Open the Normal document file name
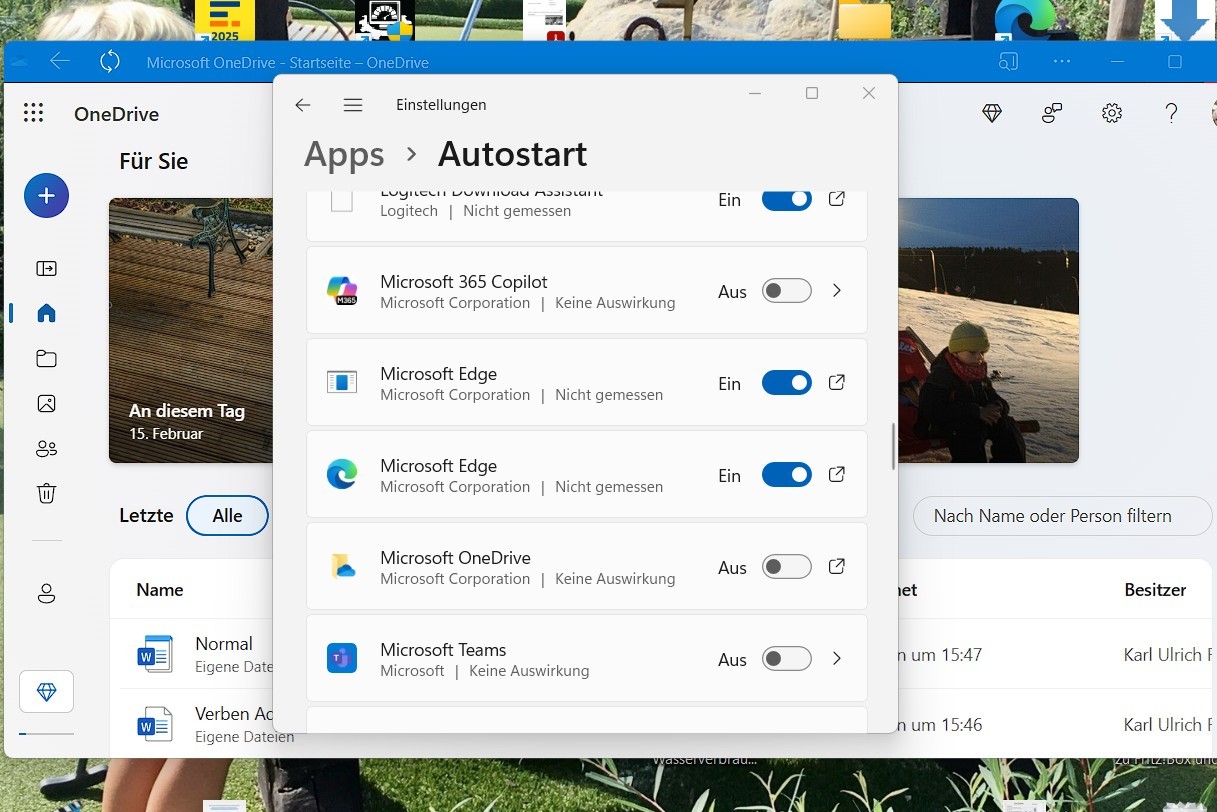The width and height of the screenshot is (1217, 812). 224,644
